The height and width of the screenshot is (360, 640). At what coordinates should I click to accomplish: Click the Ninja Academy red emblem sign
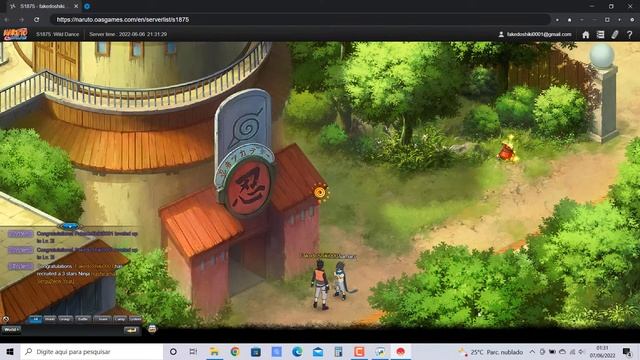pyautogui.click(x=248, y=187)
